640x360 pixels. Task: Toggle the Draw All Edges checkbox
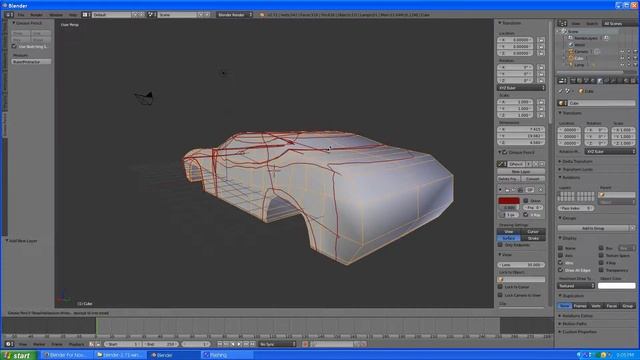(560, 270)
